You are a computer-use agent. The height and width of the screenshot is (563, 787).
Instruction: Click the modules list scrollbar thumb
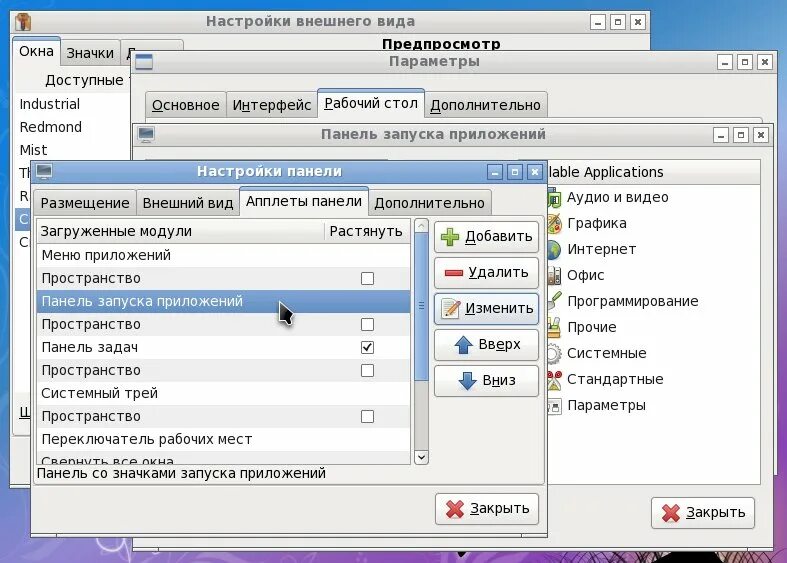tap(422, 306)
